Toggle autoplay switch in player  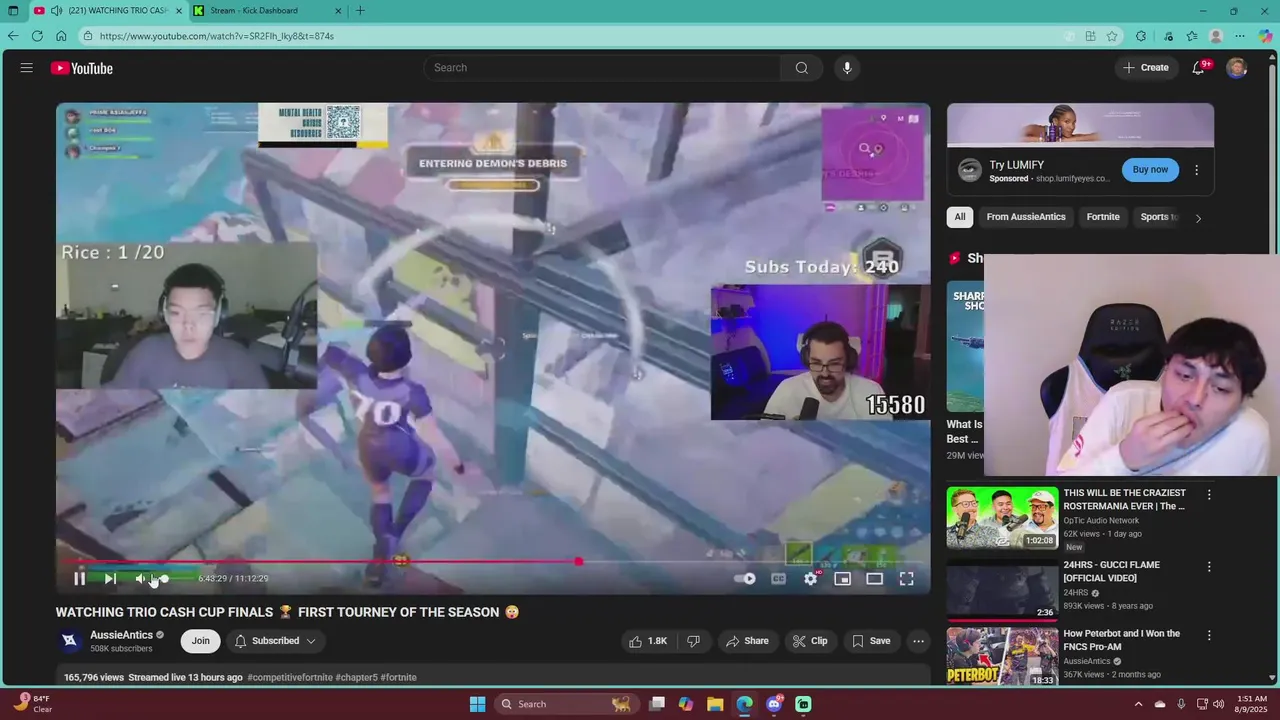tap(745, 578)
